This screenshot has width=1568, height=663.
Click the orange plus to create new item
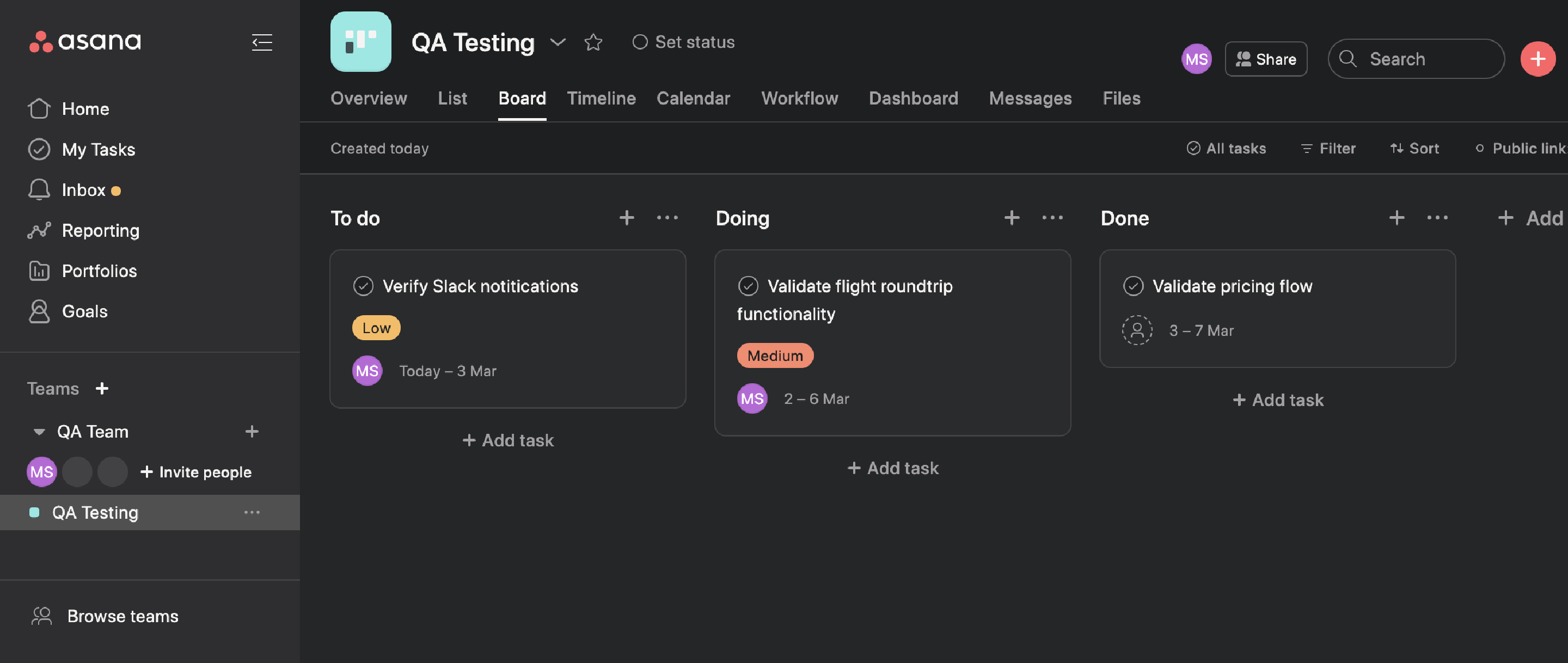pyautogui.click(x=1538, y=58)
